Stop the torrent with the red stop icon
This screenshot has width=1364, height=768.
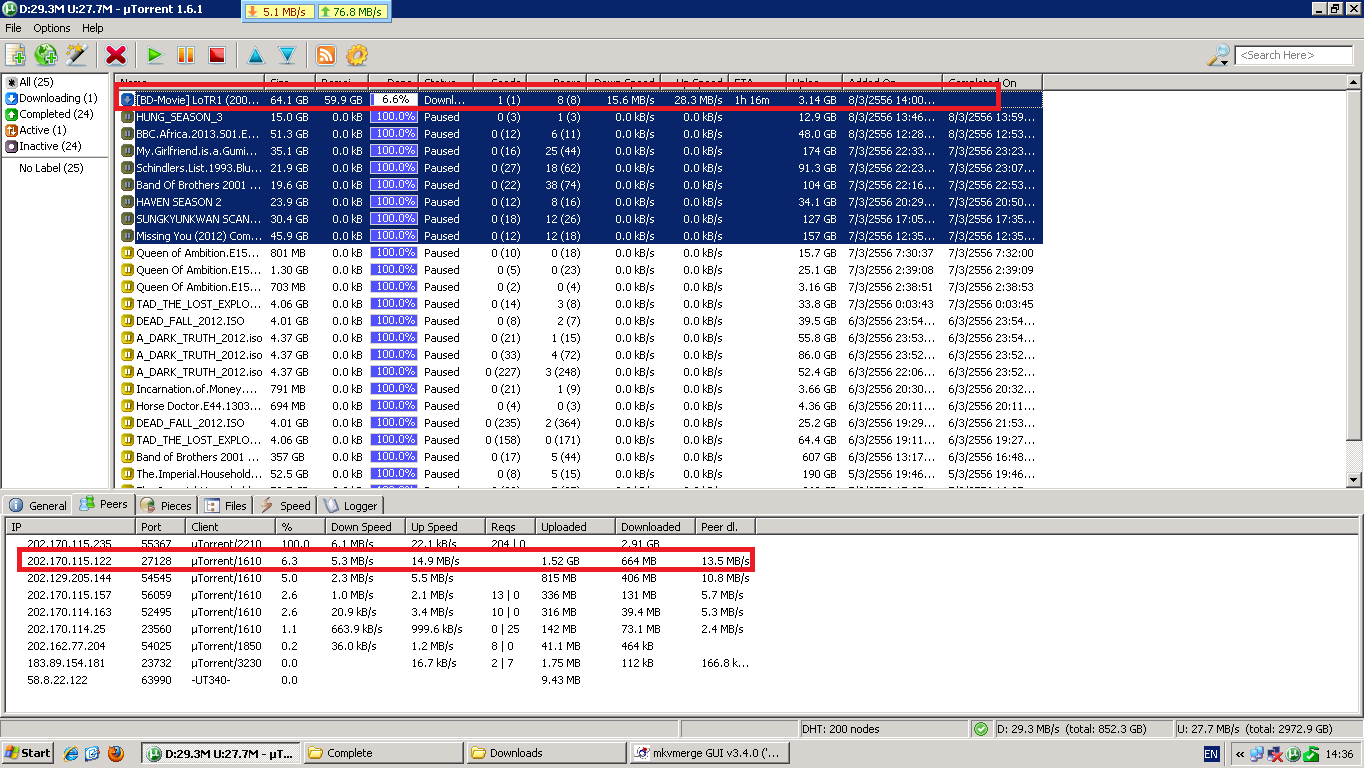pos(217,55)
